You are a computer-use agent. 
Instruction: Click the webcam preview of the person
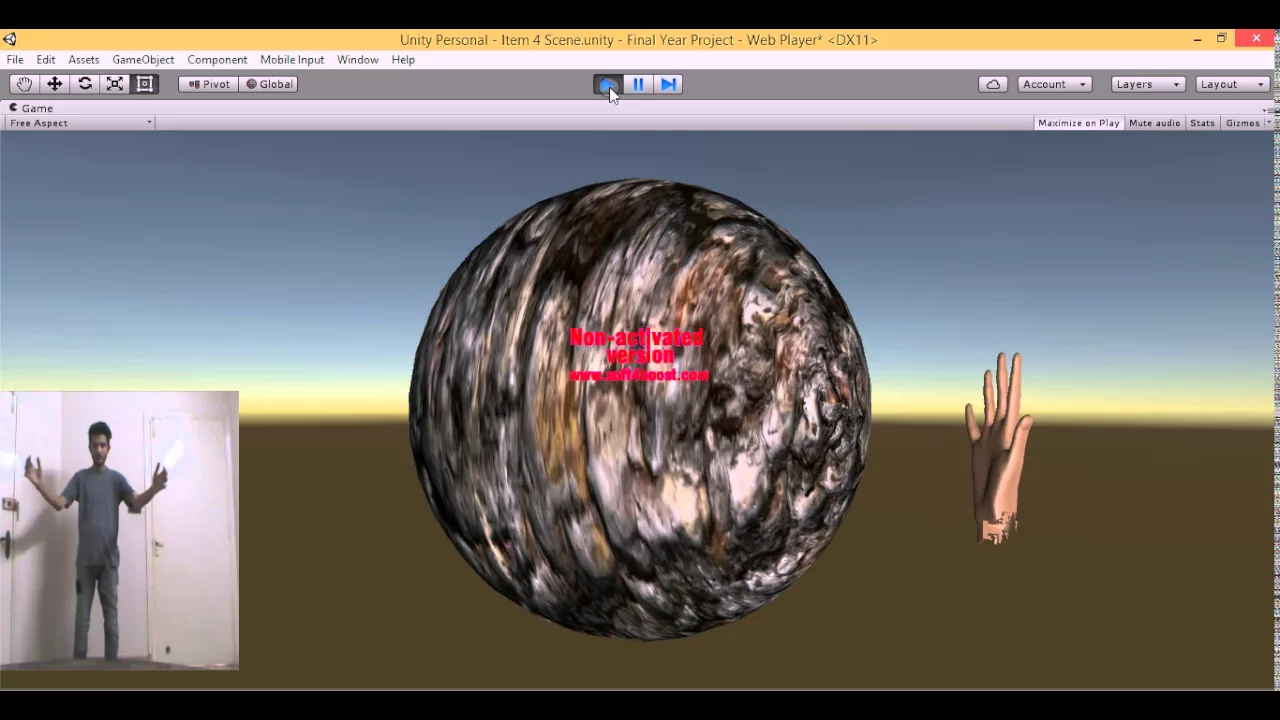(x=119, y=530)
